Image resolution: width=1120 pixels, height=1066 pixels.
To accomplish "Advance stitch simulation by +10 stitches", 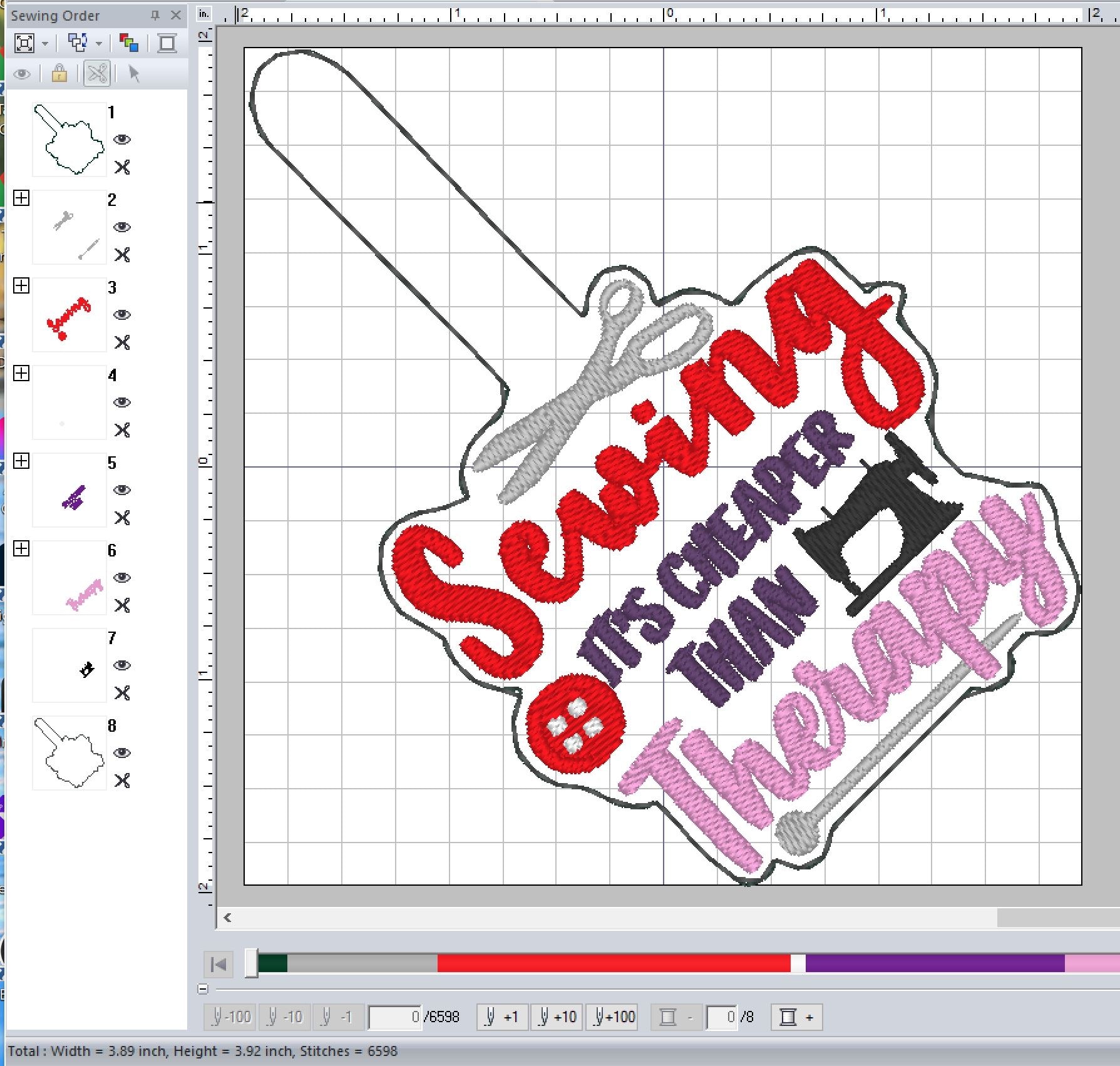I will (x=557, y=1017).
